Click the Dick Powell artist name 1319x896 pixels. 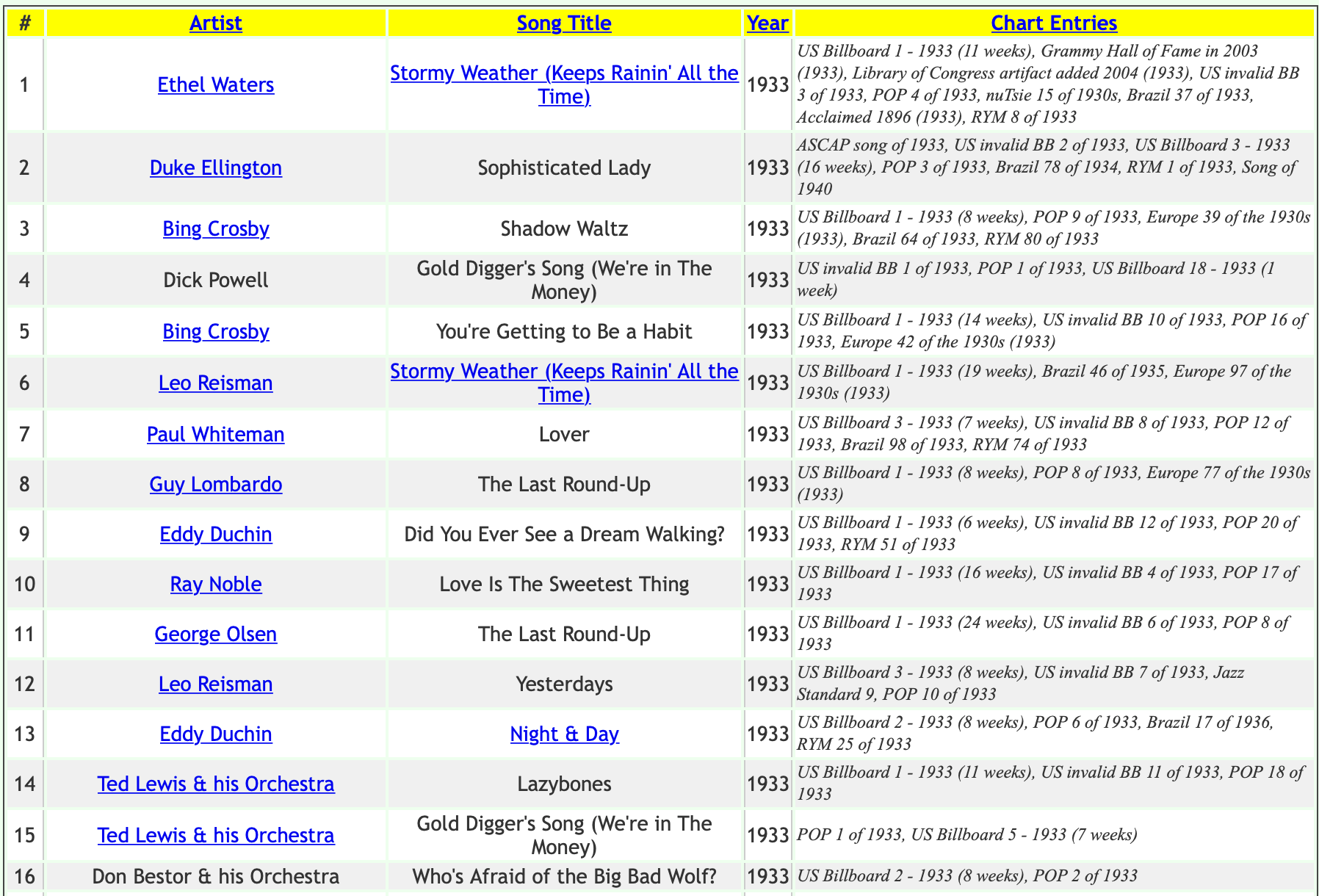coord(216,280)
